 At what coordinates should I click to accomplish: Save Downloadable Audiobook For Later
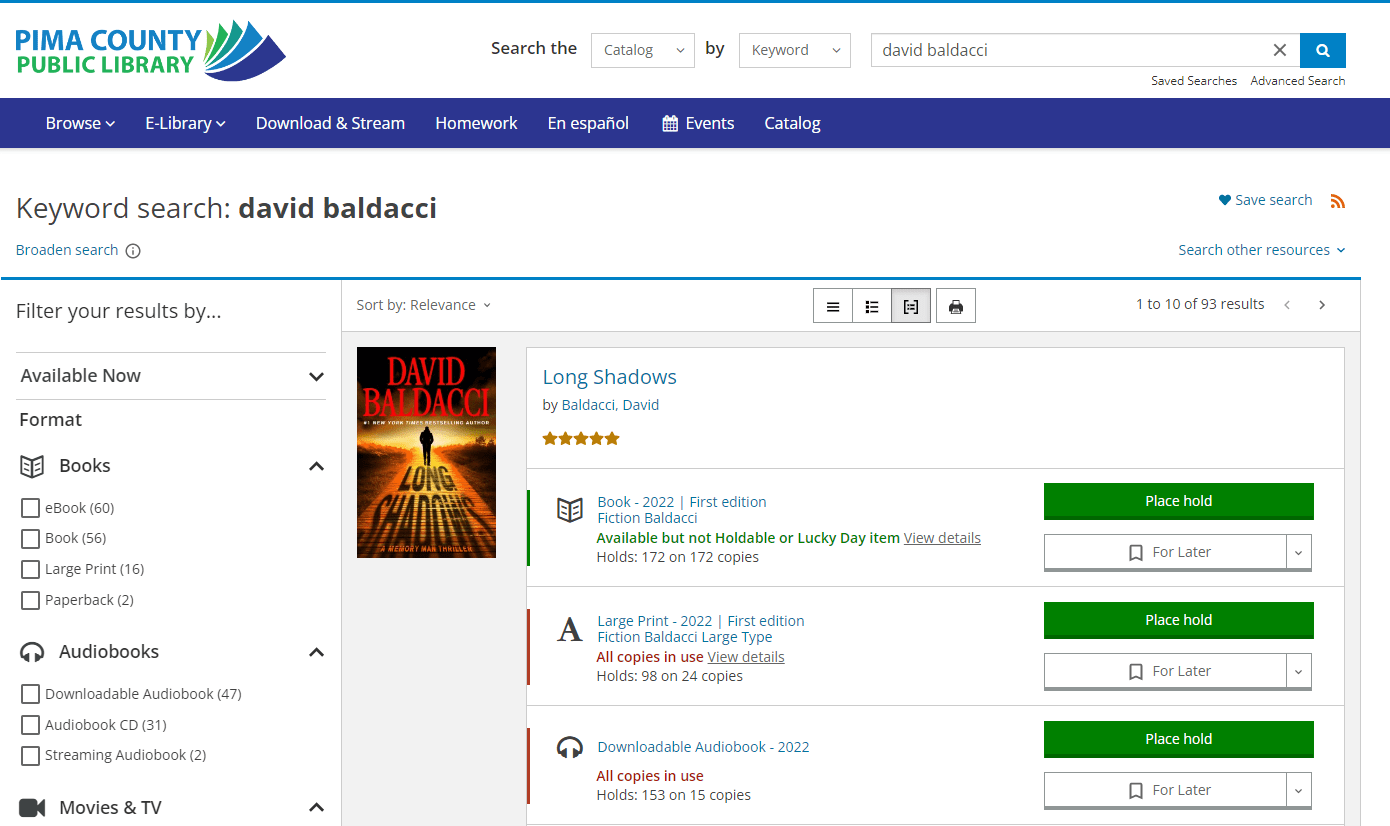click(x=1166, y=790)
